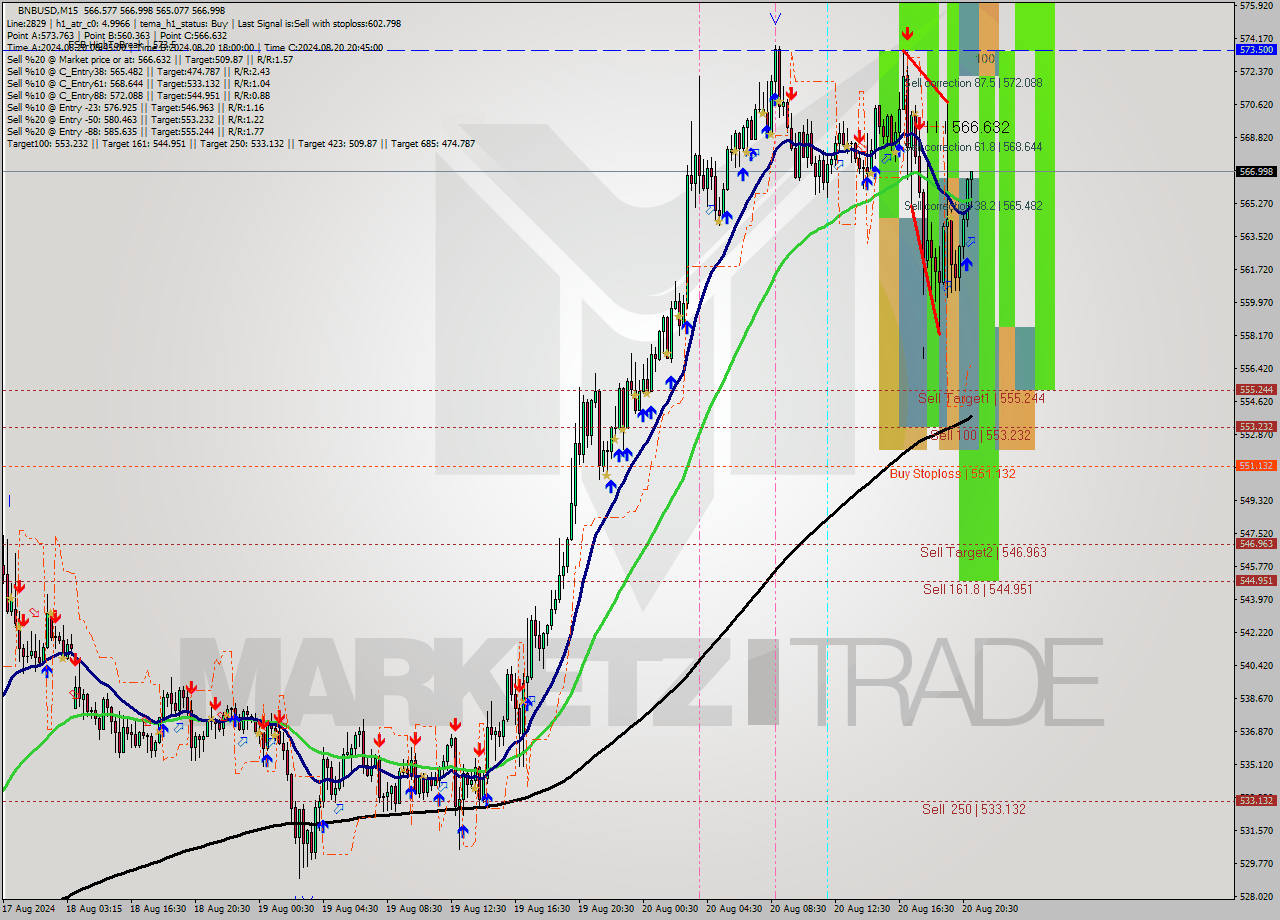This screenshot has width=1280, height=920.
Task: Click the 538.670 price axis value
Action: click(x=1256, y=699)
